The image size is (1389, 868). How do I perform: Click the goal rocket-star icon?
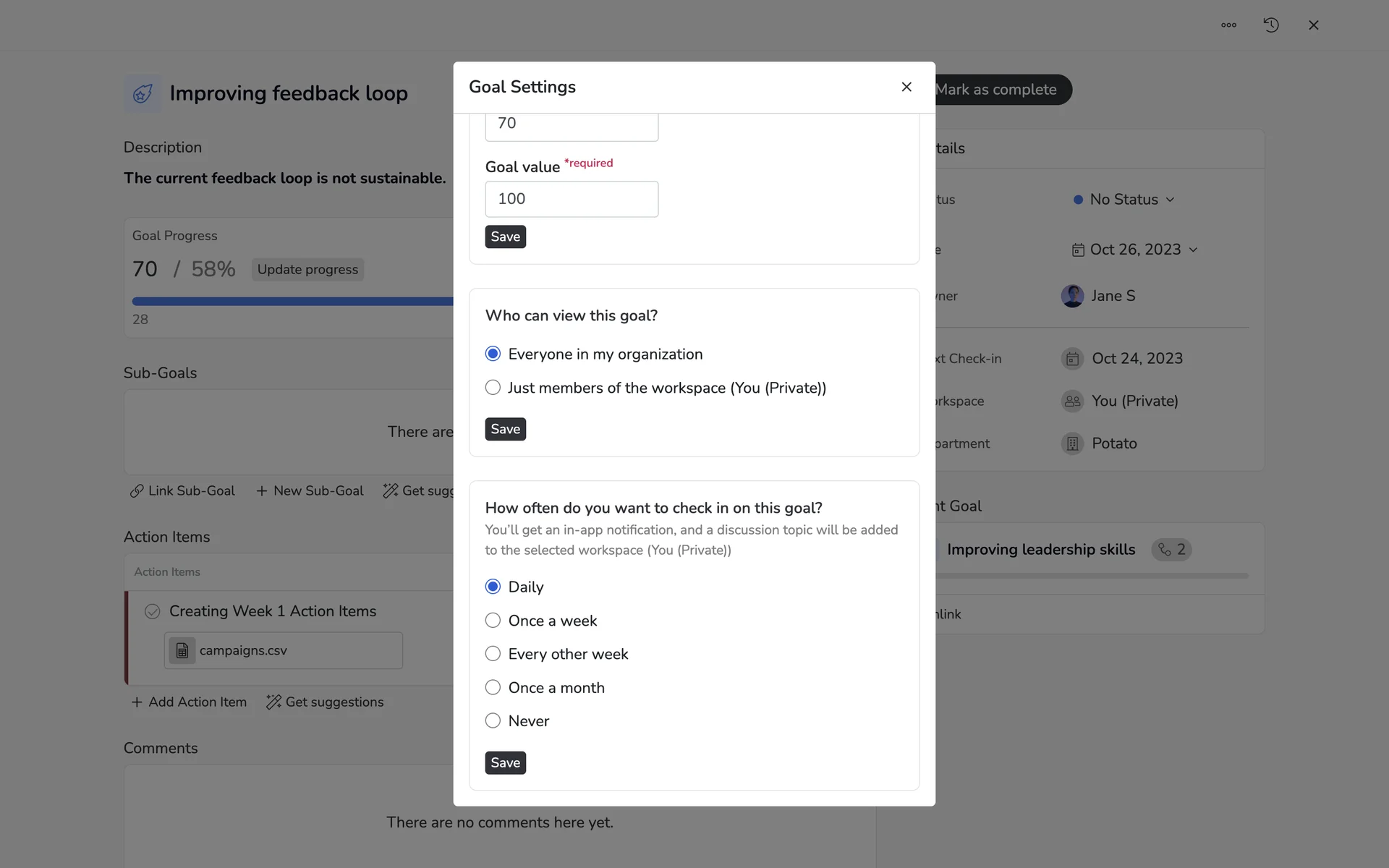click(143, 93)
